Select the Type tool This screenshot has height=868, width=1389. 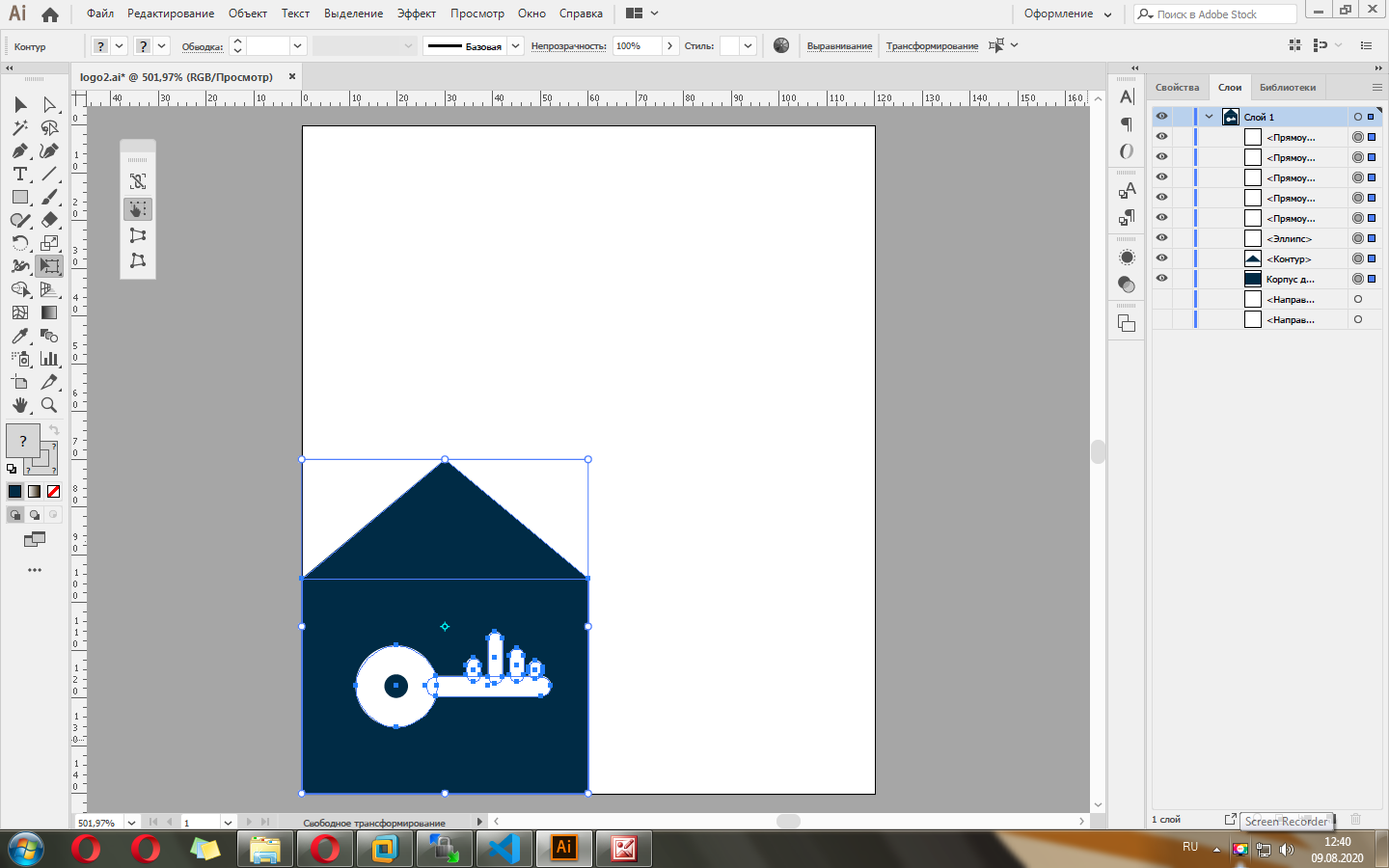point(19,174)
